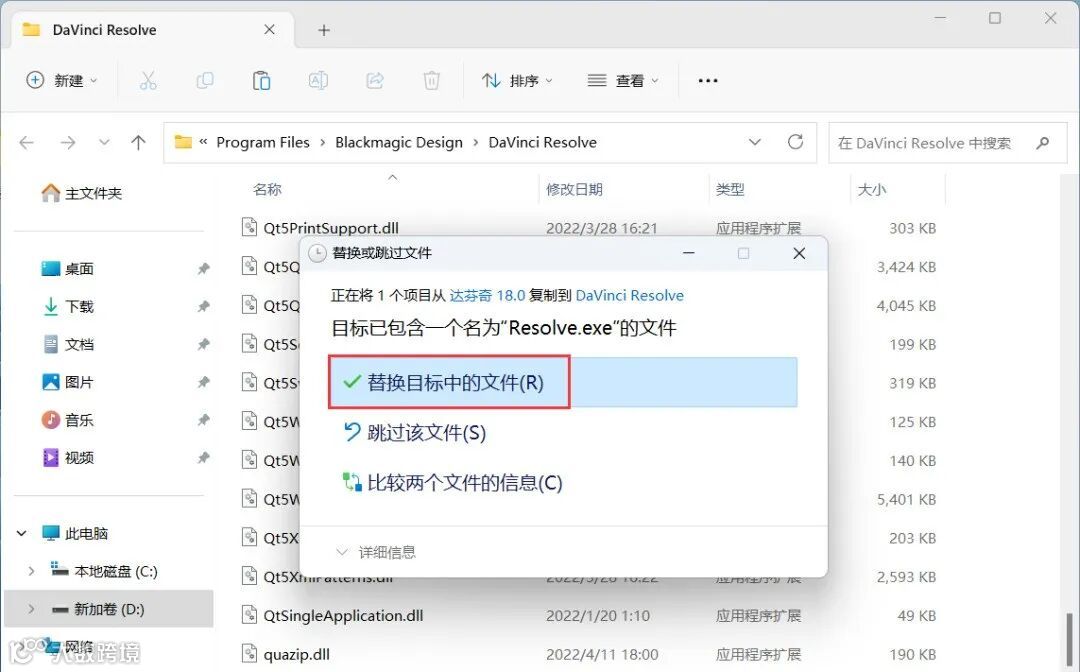Click the pin icon next to 下载
Image resolution: width=1080 pixels, height=672 pixels.
[203, 306]
